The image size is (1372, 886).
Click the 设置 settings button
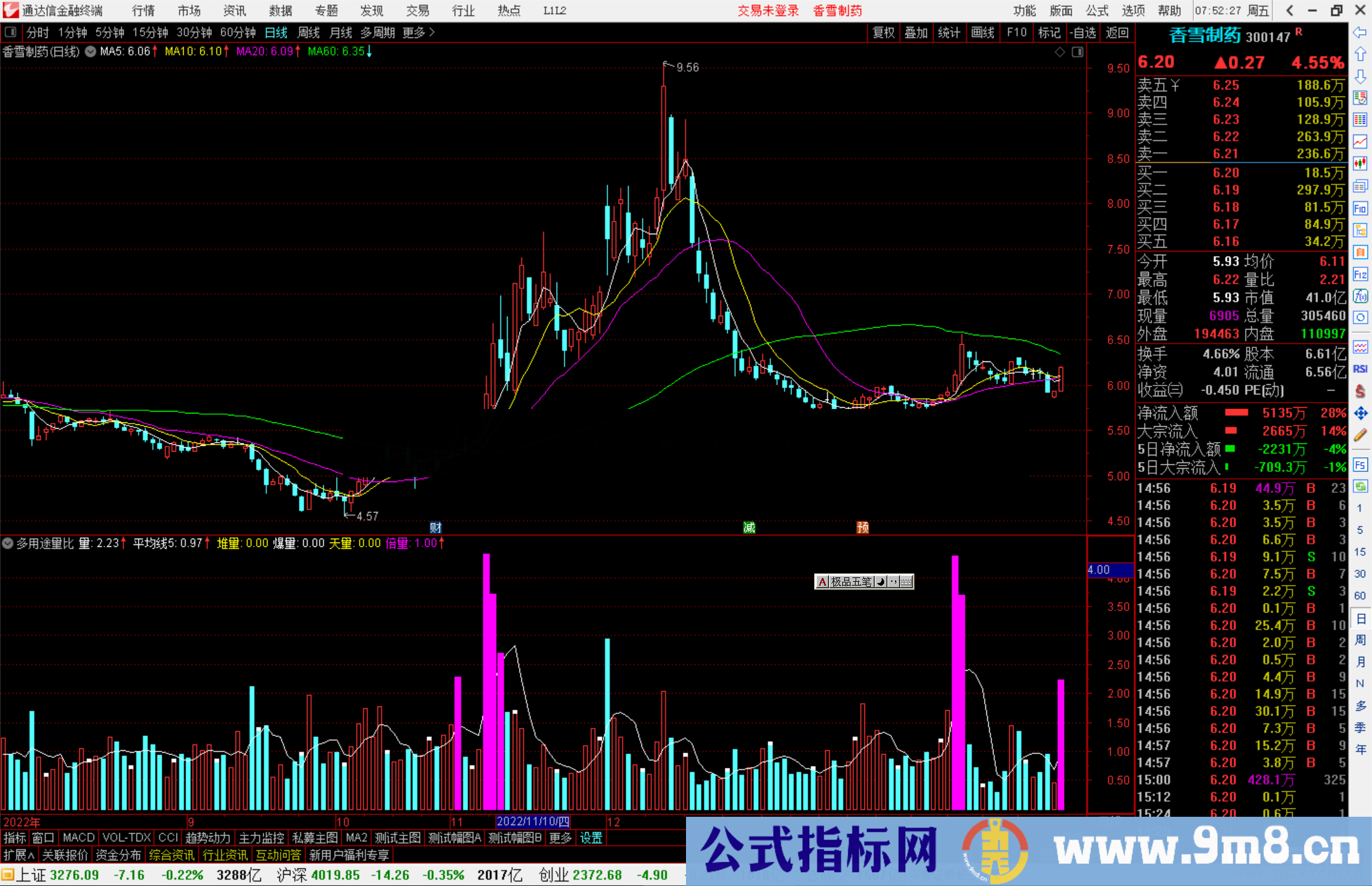tap(591, 838)
